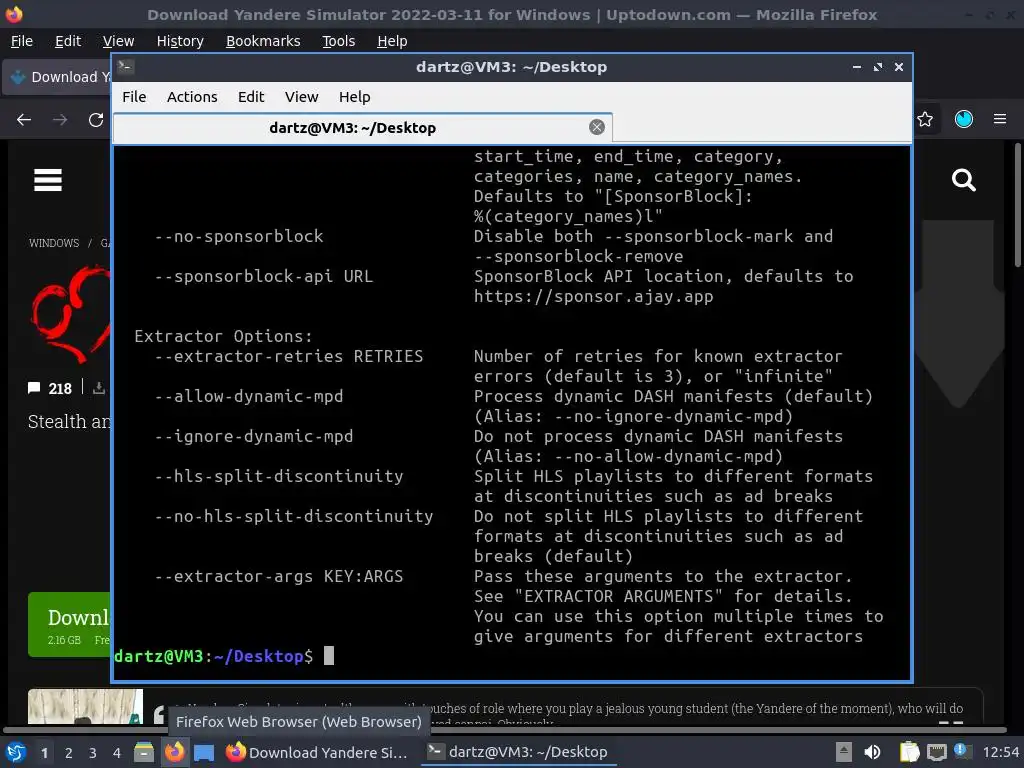Switch to workspace 4
This screenshot has width=1024, height=768.
pyautogui.click(x=117, y=753)
